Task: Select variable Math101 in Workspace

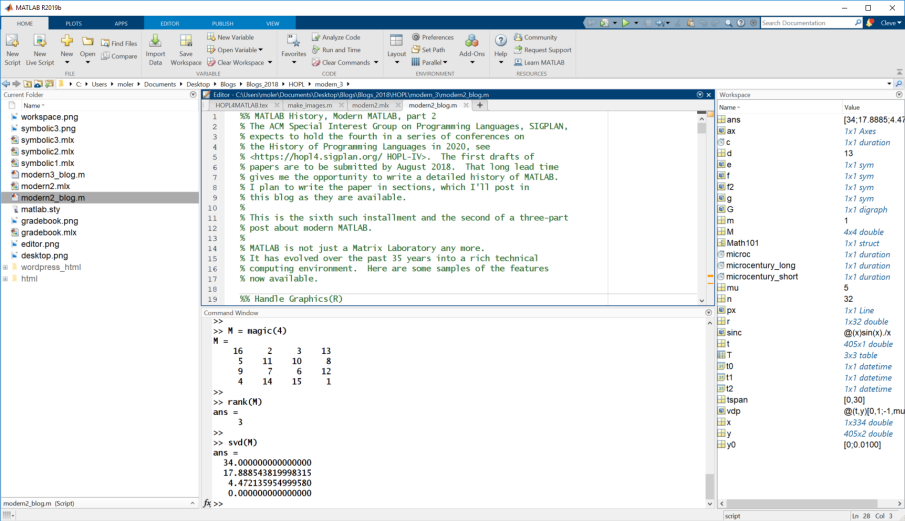Action: (742, 243)
